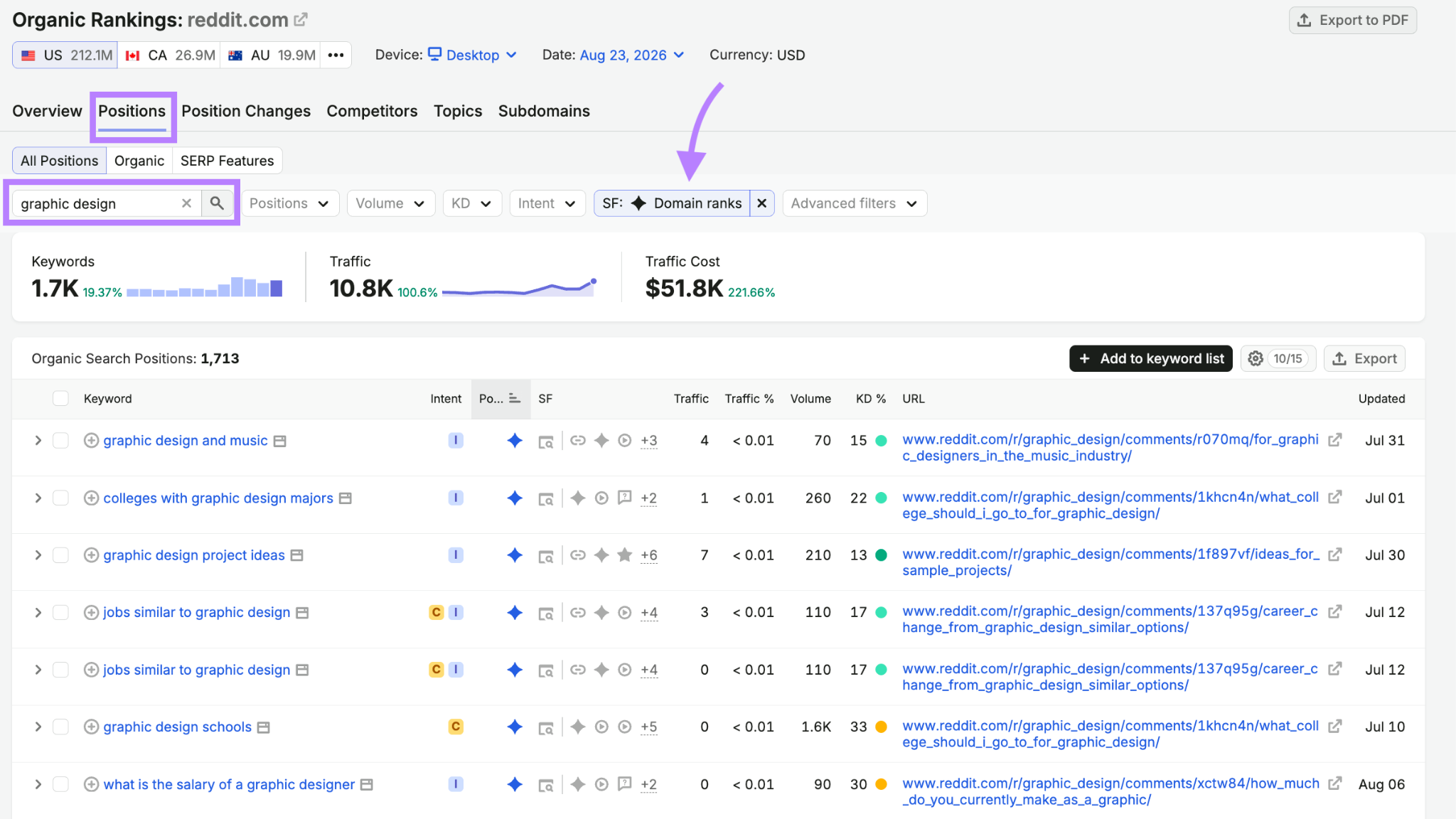Remove the Domain ranks SF filter

pos(761,203)
